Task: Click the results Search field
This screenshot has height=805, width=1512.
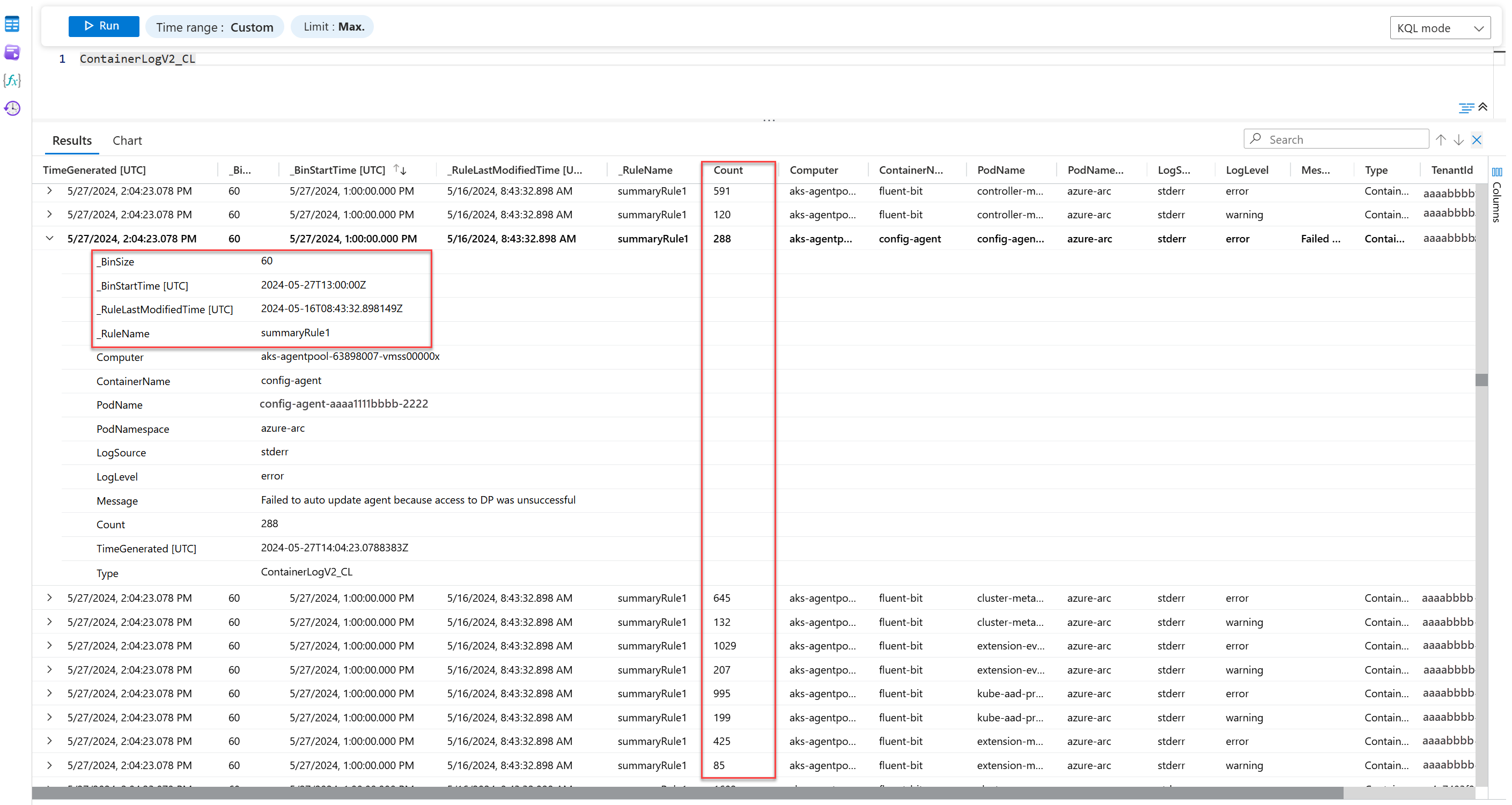Action: tap(1336, 139)
